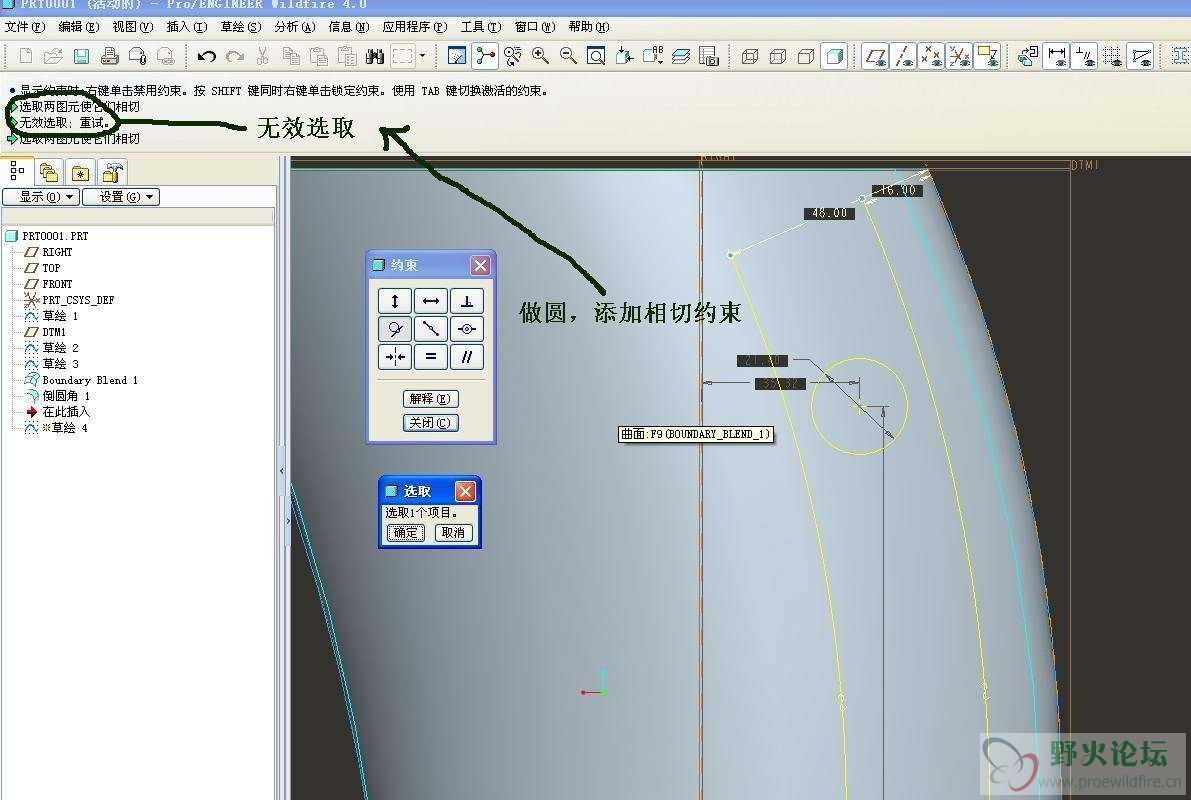This screenshot has width=1191, height=800.
Task: Click the Redo arrow icon
Action: click(x=235, y=56)
